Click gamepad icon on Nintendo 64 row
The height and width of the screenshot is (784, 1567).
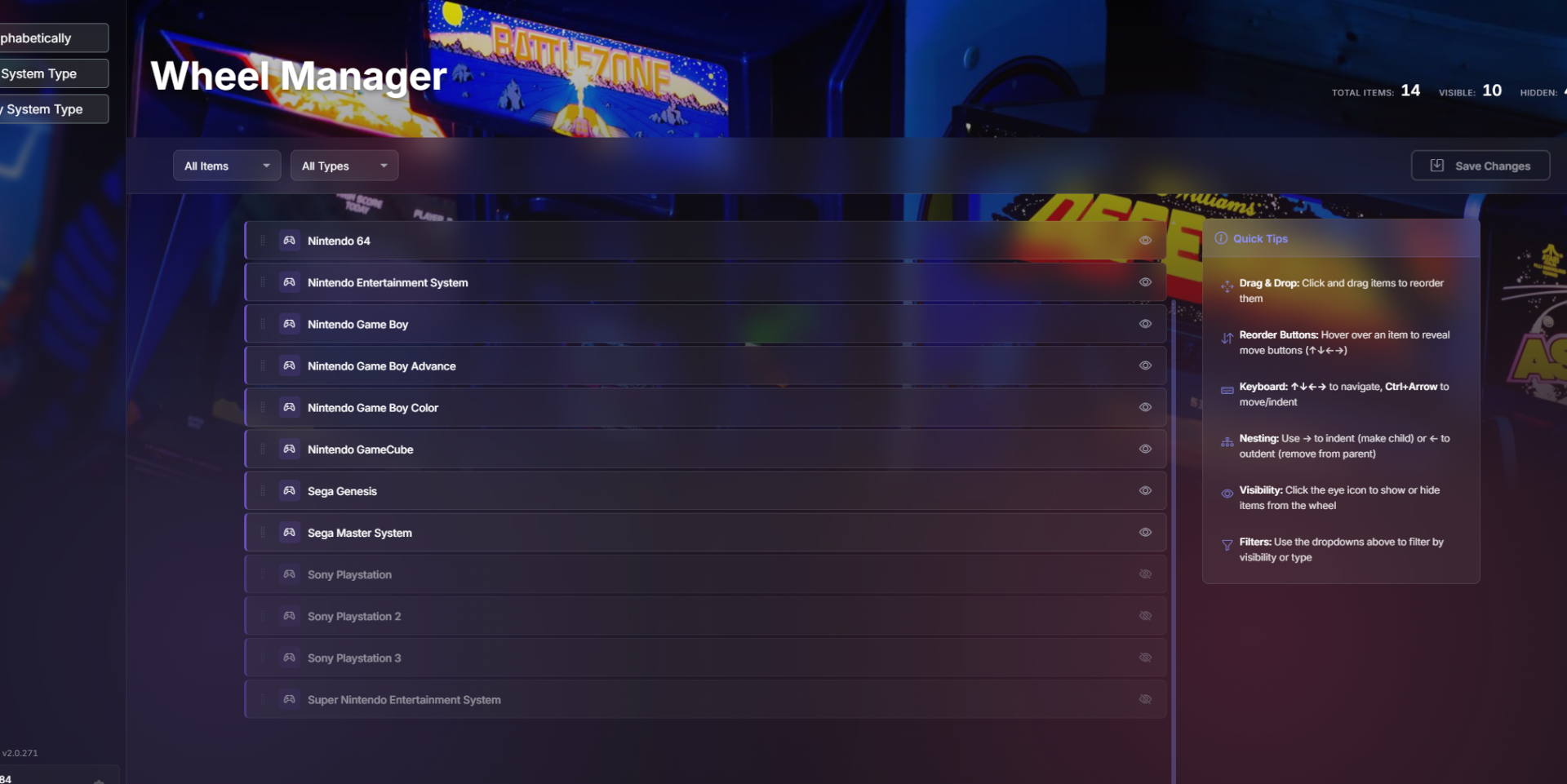coord(289,241)
